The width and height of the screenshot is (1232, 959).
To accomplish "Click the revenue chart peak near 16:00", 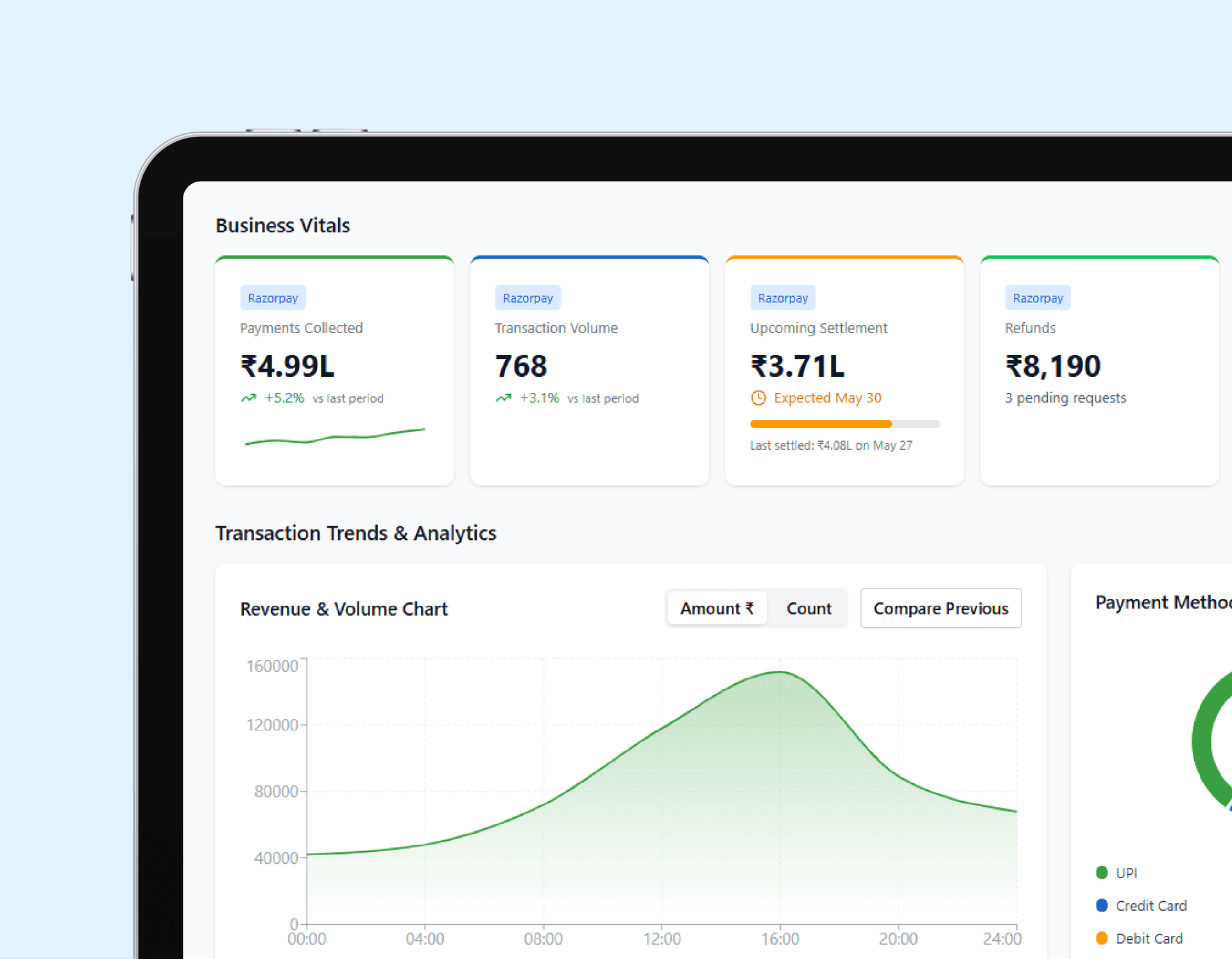I will click(780, 672).
